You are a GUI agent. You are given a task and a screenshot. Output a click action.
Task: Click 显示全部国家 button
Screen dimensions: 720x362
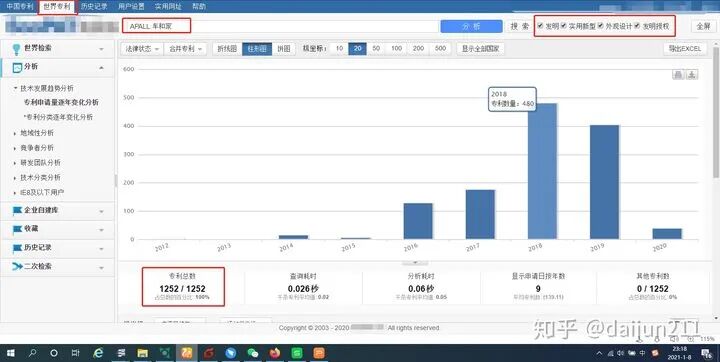point(480,49)
